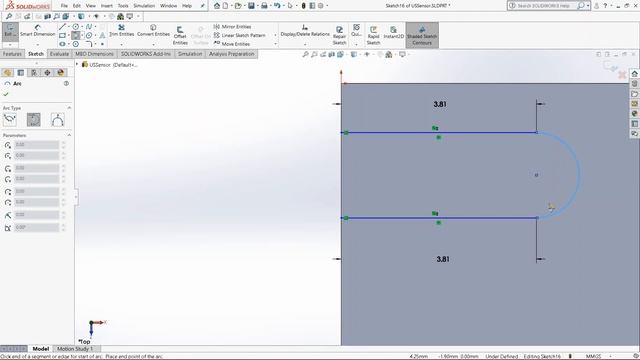This screenshot has width=640, height=360.
Task: Toggle Instant2D mode
Action: coord(393,33)
